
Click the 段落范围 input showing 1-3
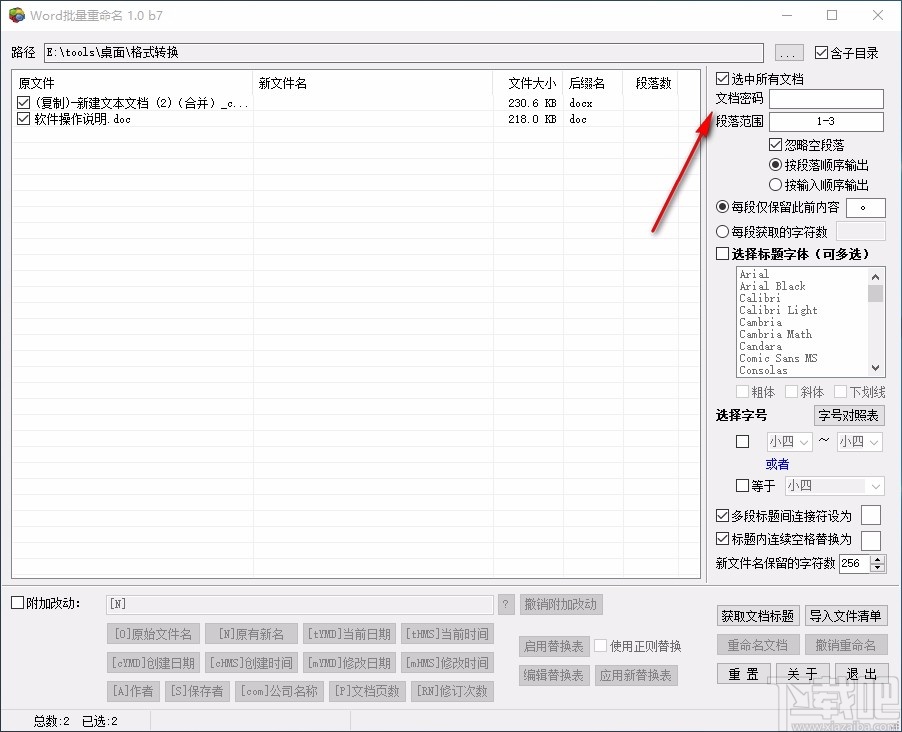point(826,121)
